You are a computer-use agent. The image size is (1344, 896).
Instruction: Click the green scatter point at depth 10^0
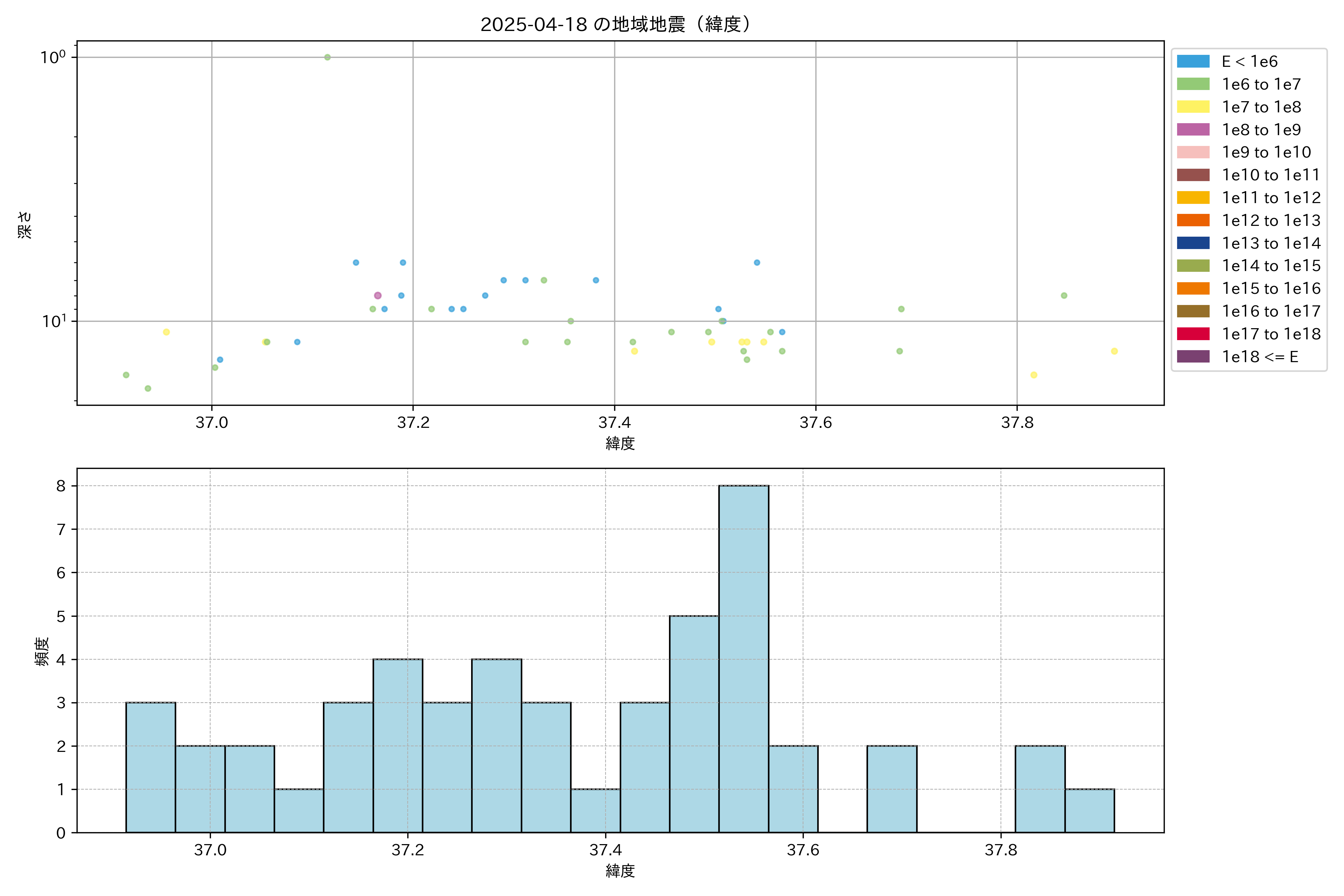point(327,57)
